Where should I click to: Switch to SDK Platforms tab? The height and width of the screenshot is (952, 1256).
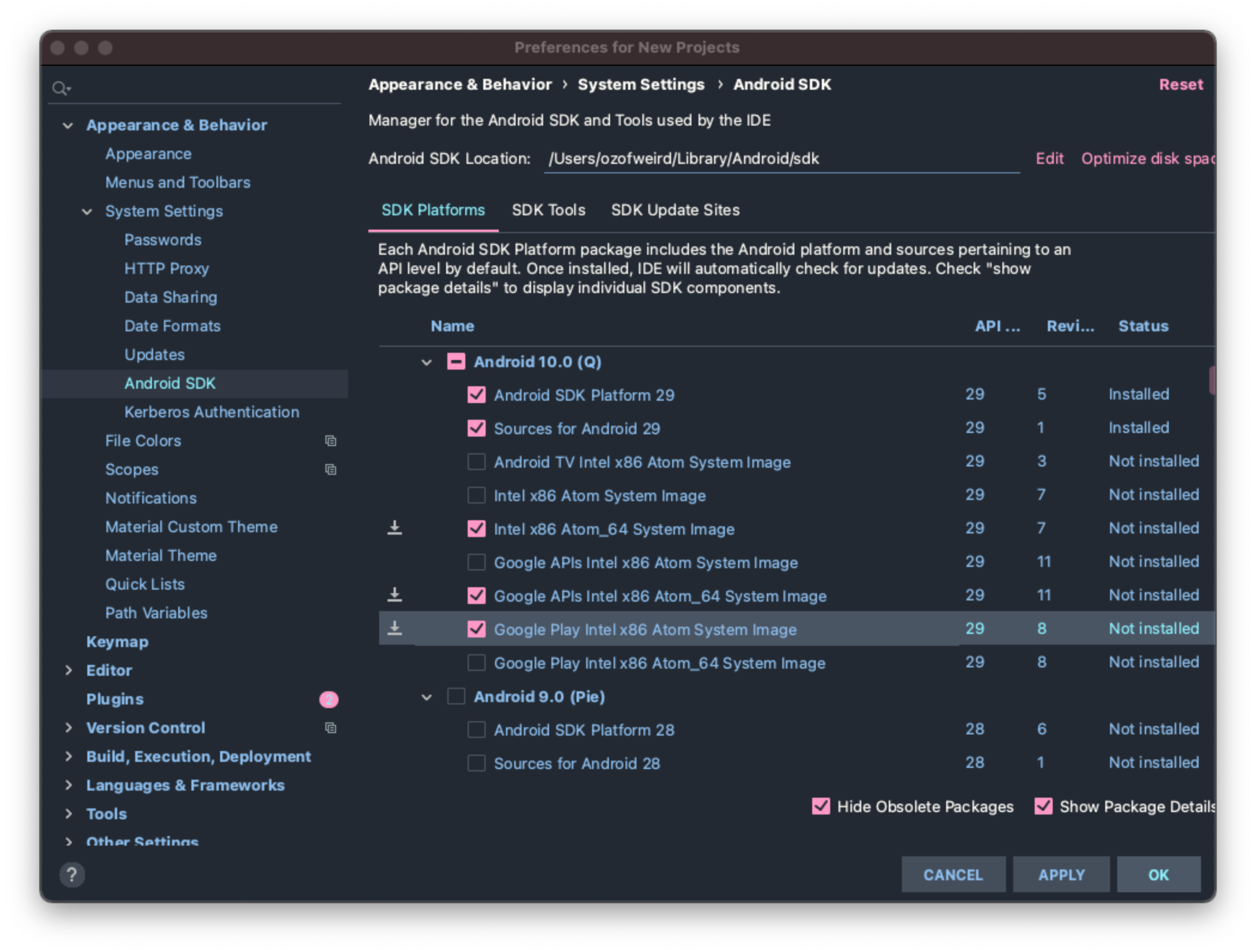click(433, 210)
